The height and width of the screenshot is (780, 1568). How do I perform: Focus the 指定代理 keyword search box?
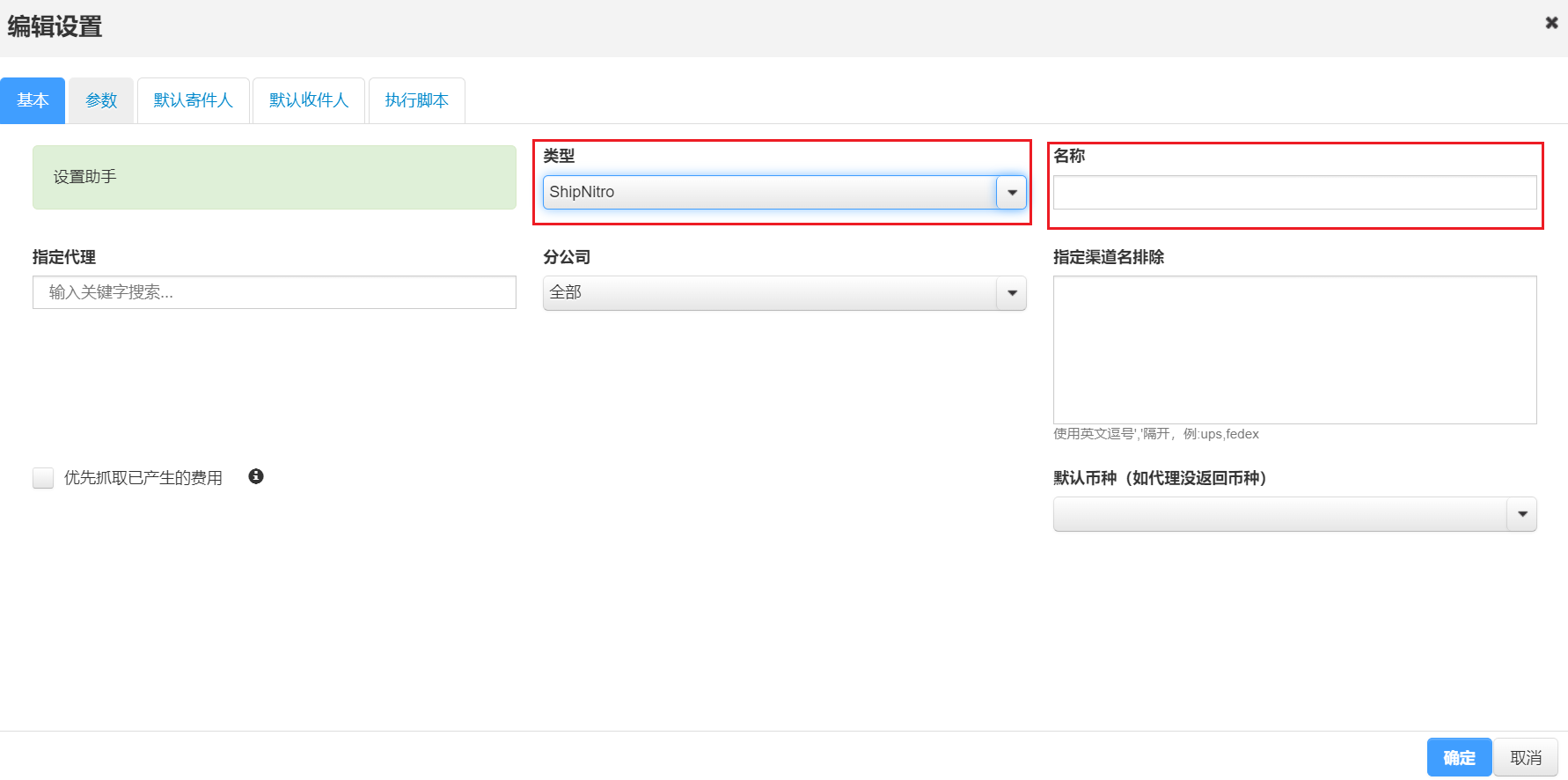[x=275, y=292]
